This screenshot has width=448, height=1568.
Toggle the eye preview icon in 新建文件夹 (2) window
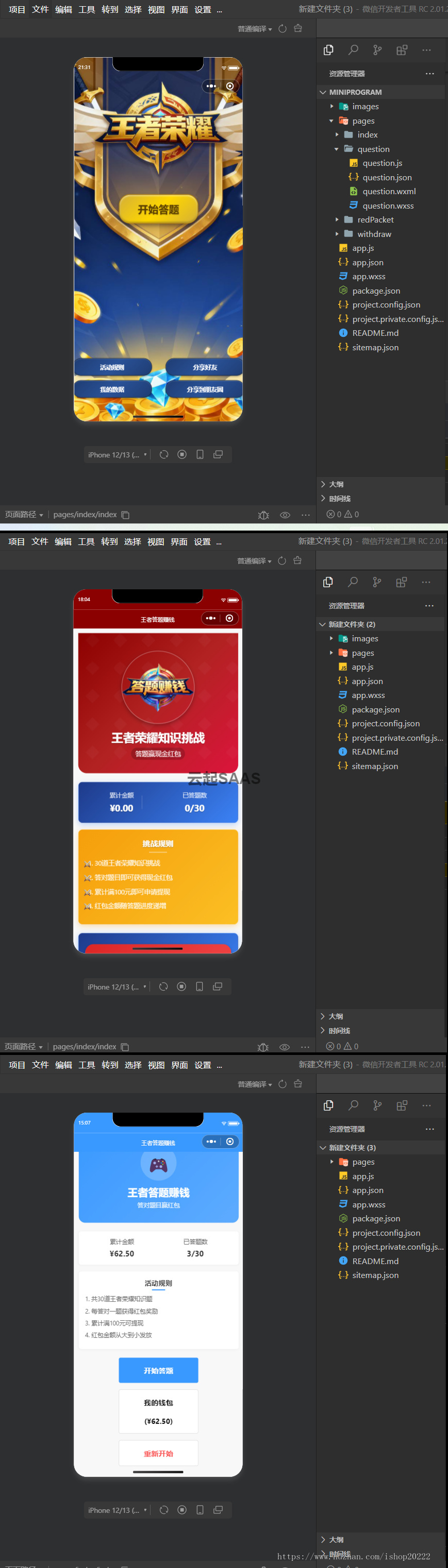[284, 1047]
